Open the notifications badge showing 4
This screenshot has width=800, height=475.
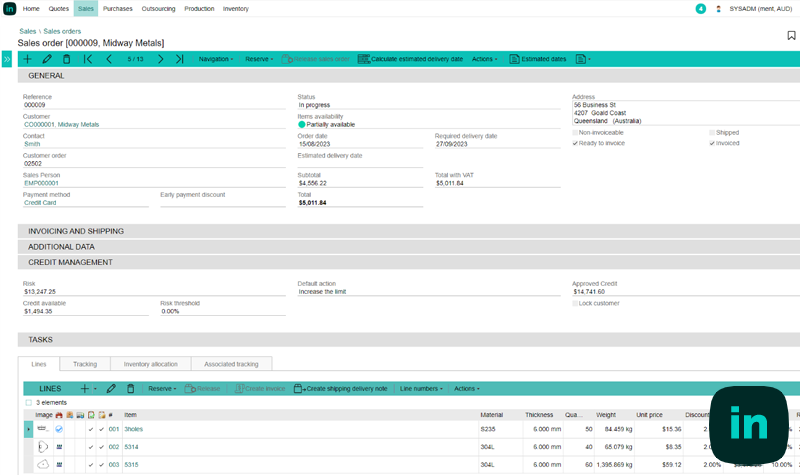(x=701, y=9)
